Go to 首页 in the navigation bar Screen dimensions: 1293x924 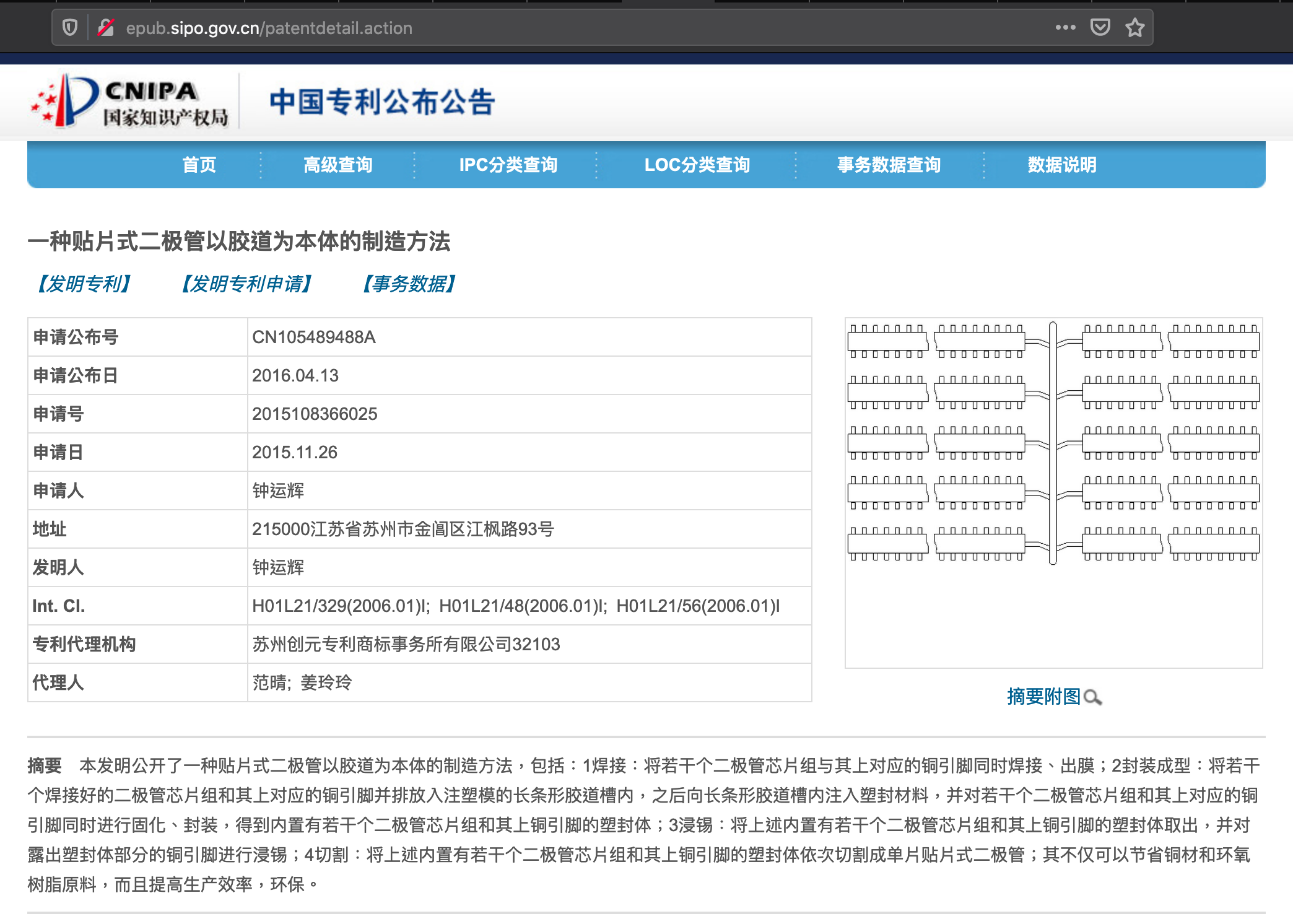pyautogui.click(x=199, y=165)
